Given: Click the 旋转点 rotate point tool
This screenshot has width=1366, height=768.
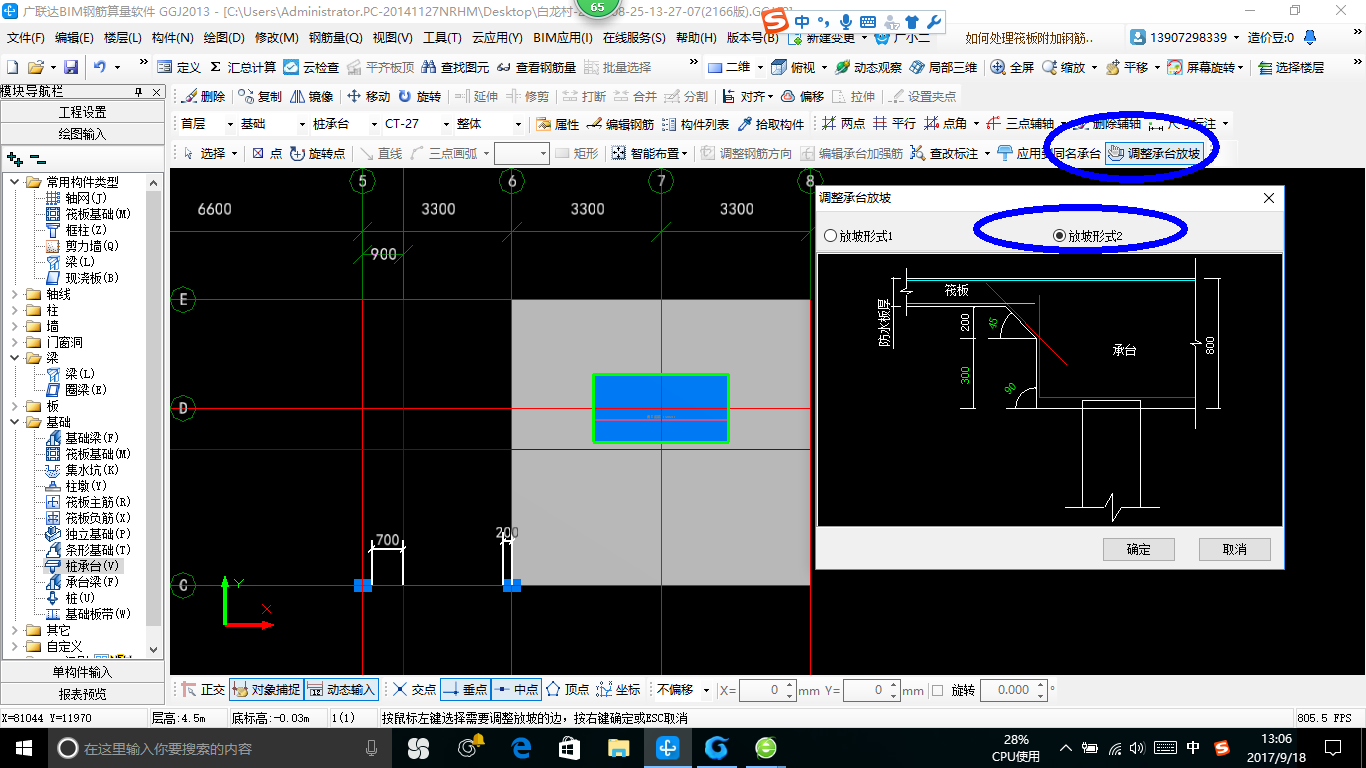Looking at the screenshot, I should coord(317,154).
